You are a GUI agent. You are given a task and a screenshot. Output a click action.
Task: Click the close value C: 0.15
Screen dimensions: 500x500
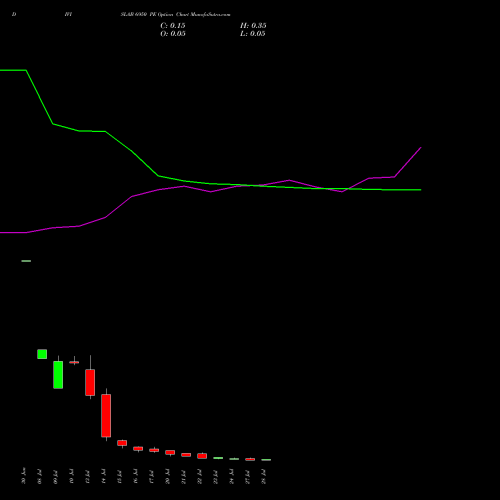click(x=173, y=26)
